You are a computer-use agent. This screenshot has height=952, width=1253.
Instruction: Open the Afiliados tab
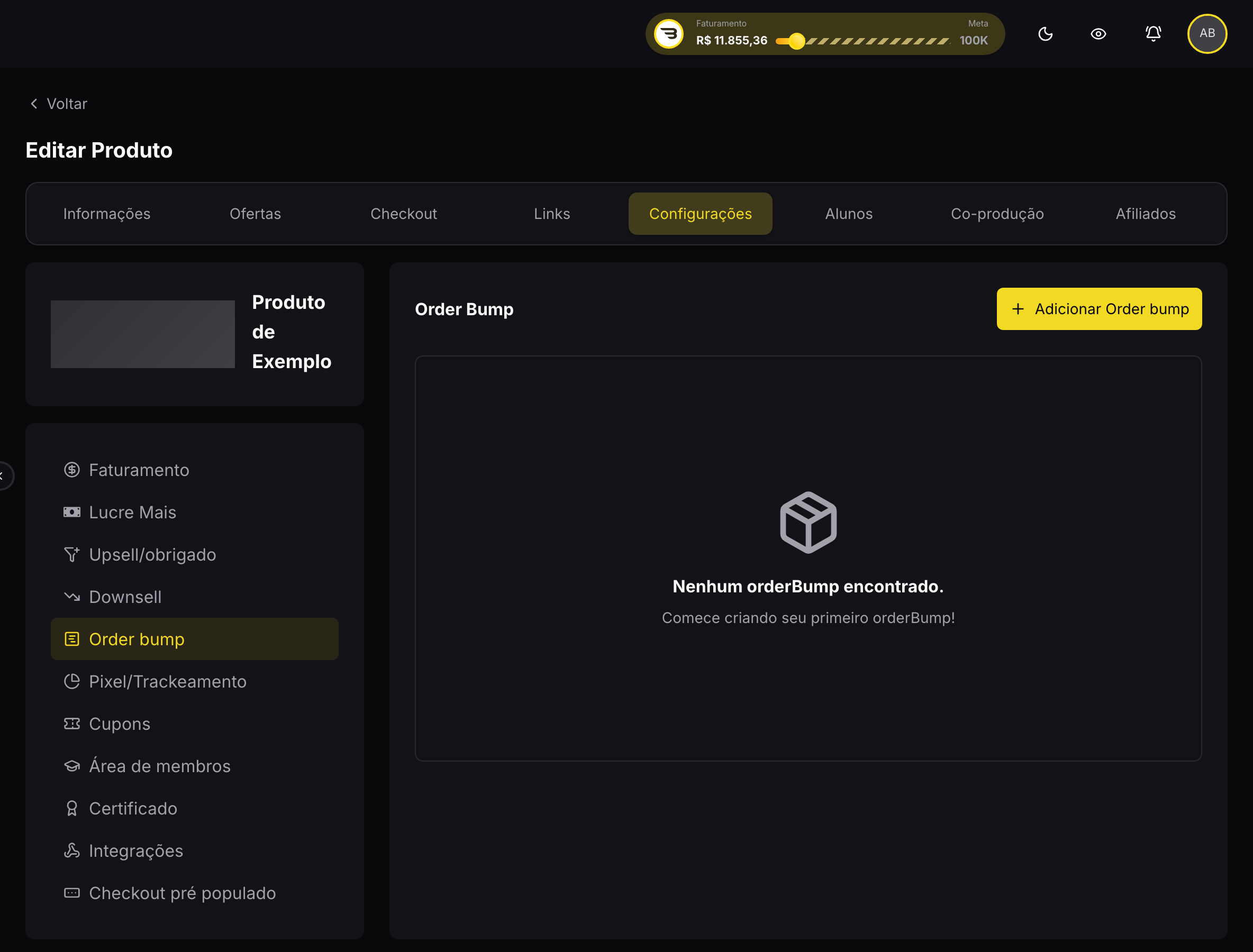pos(1146,214)
